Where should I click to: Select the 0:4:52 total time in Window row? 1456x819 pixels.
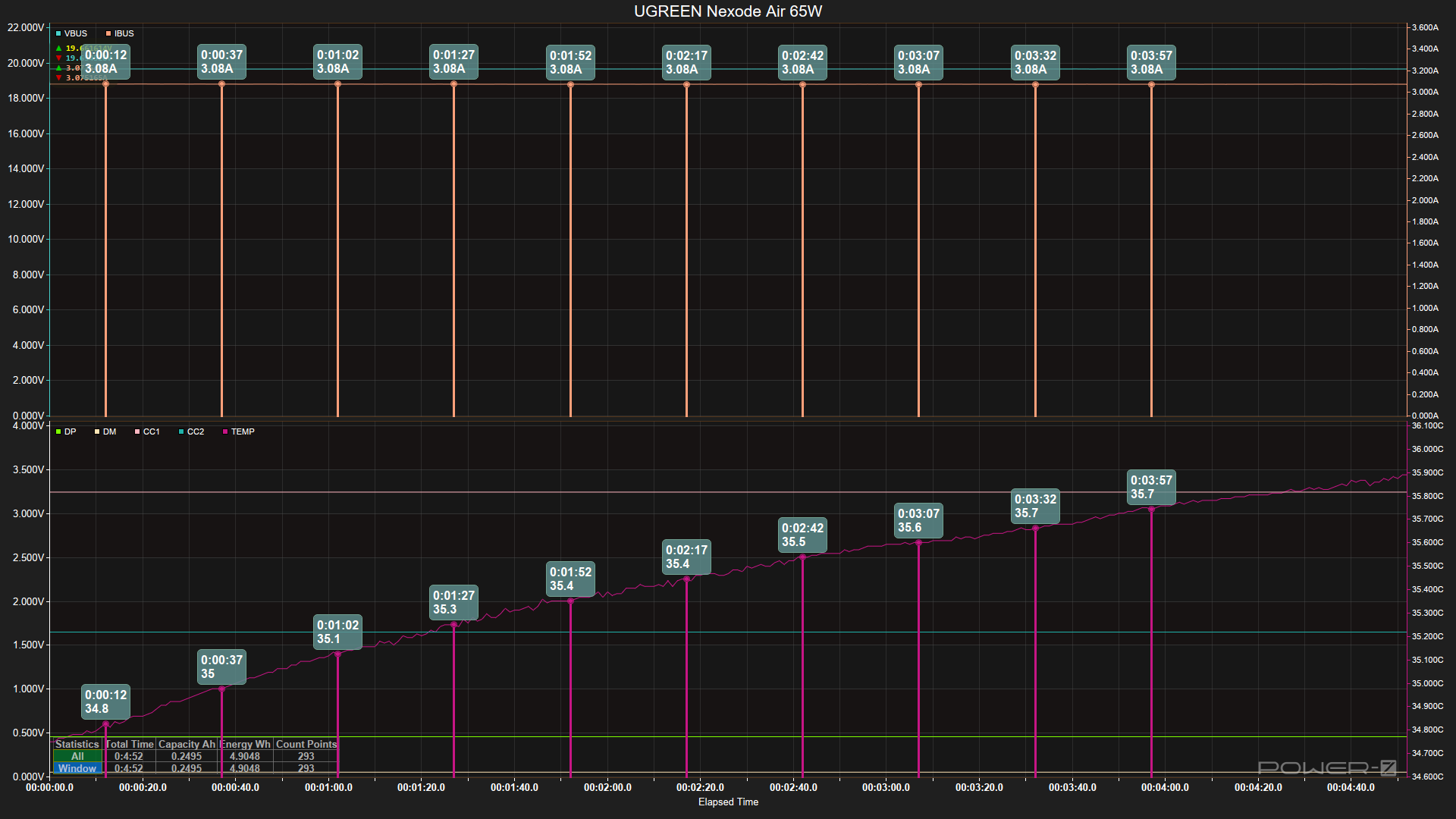point(129,768)
